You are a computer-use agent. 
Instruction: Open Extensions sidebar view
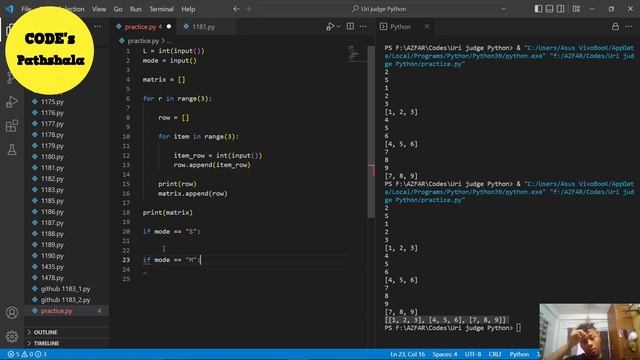point(12,126)
